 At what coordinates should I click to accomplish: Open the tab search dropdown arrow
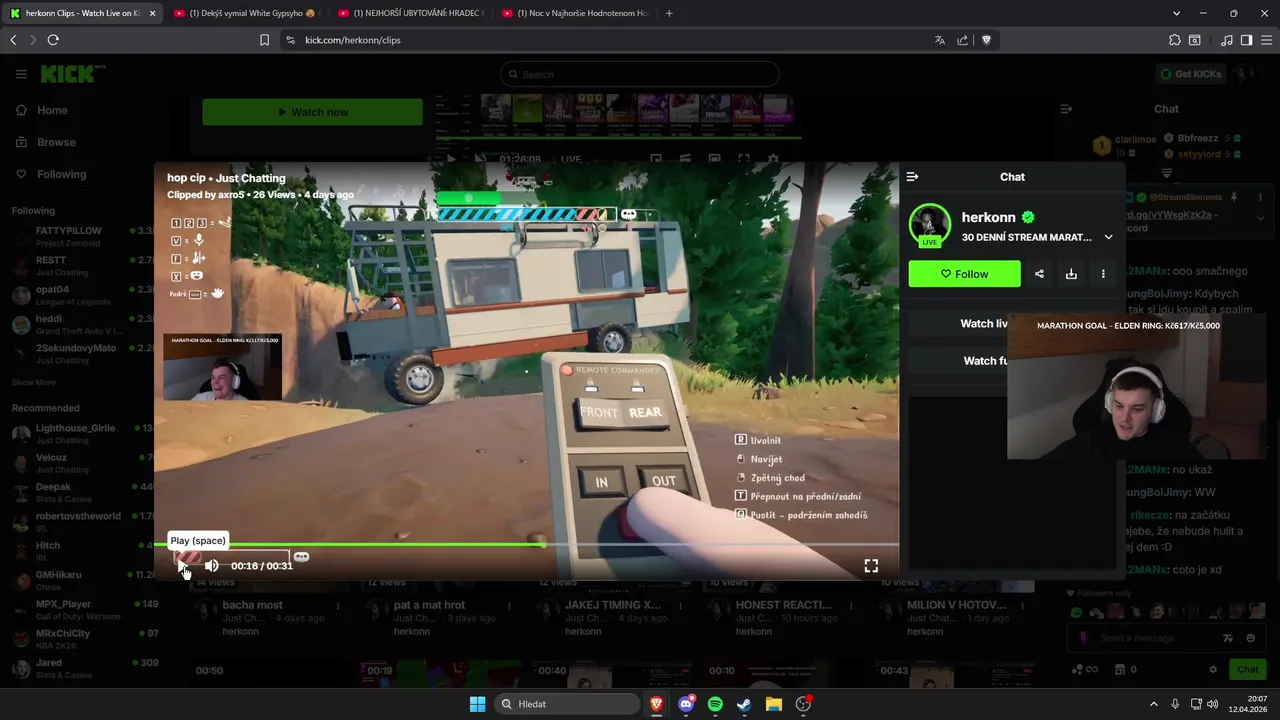1176,13
